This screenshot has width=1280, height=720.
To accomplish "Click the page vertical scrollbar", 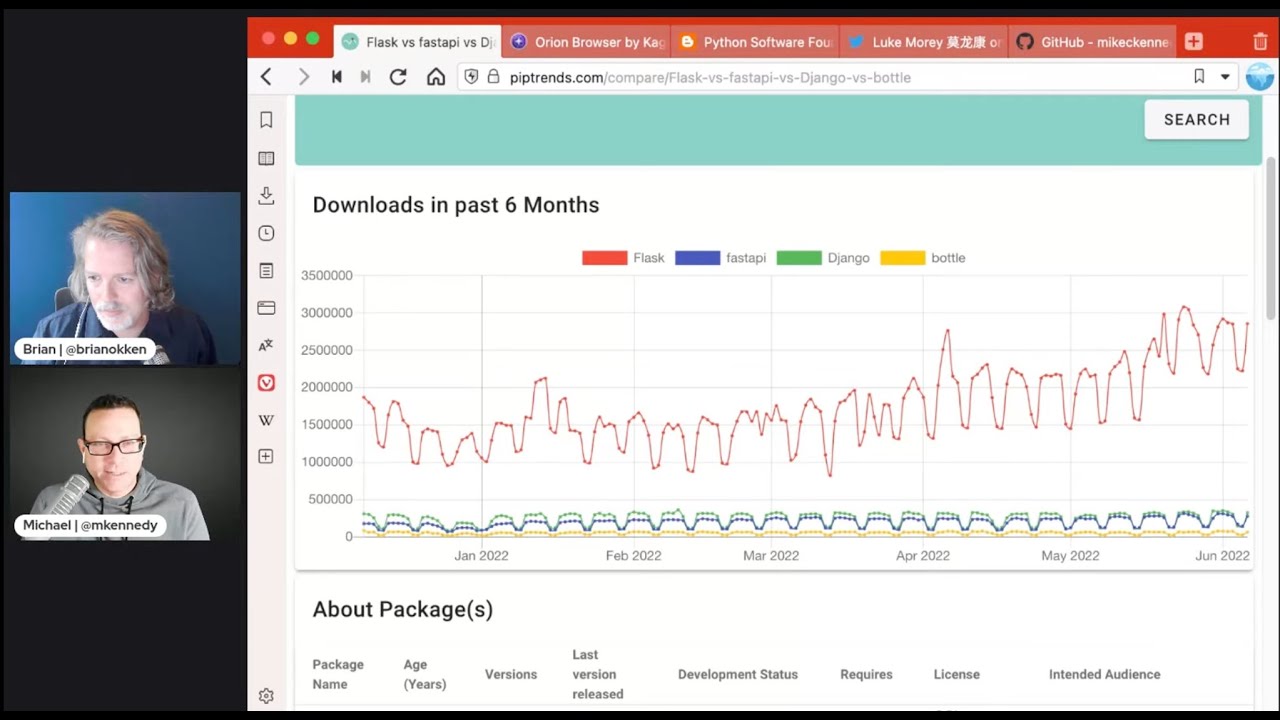I will [x=1271, y=238].
